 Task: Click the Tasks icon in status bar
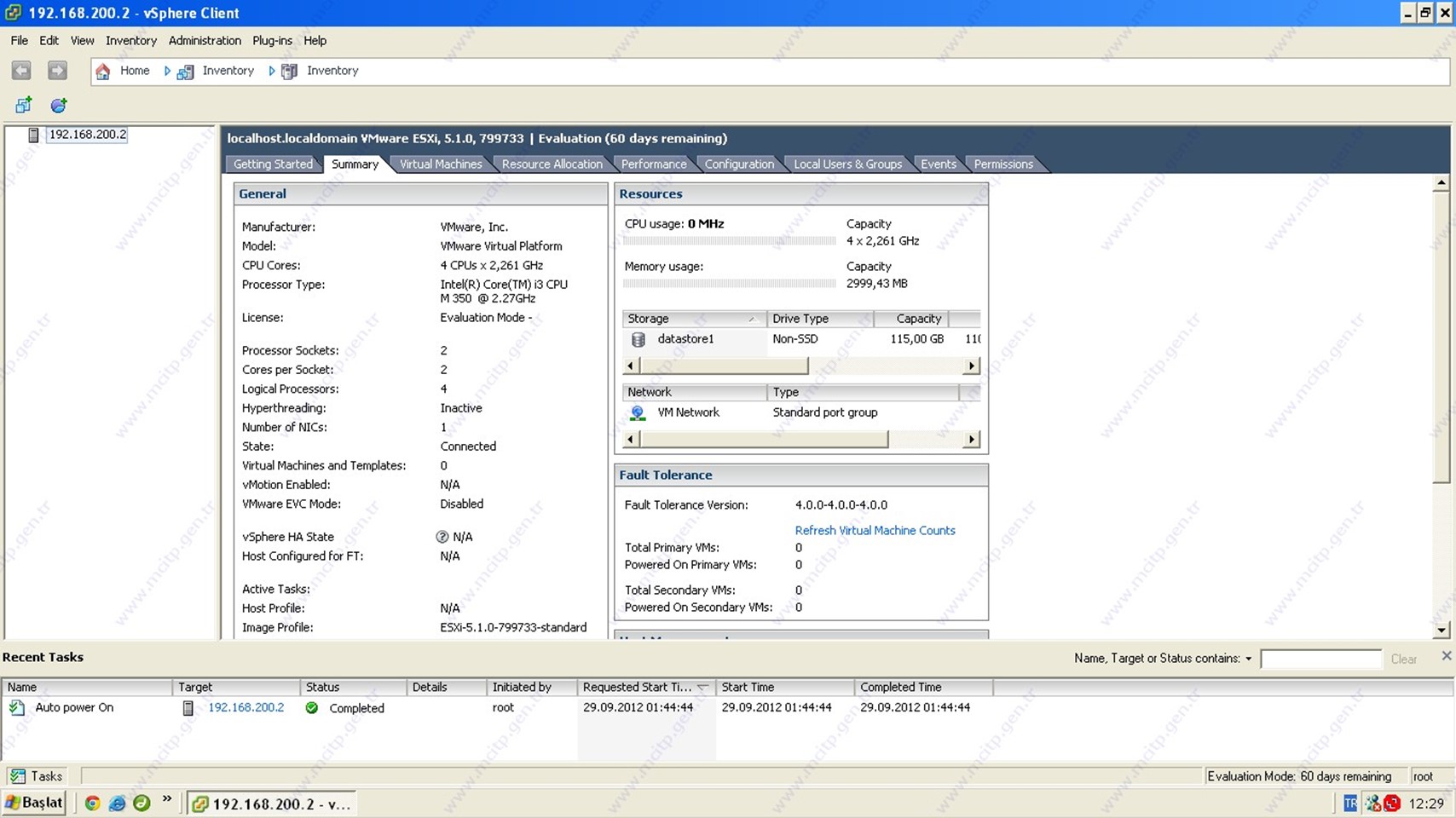tap(18, 776)
